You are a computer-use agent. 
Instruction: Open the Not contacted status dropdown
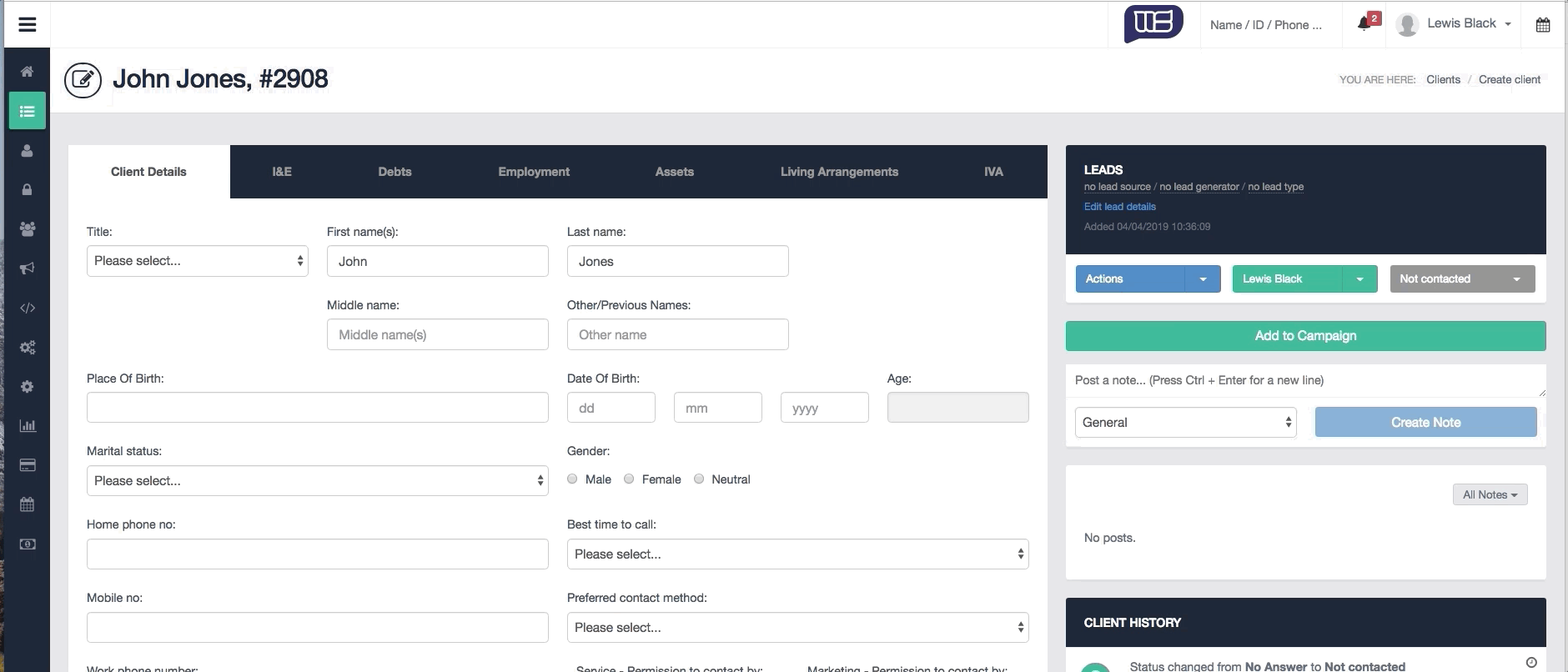tap(1461, 279)
